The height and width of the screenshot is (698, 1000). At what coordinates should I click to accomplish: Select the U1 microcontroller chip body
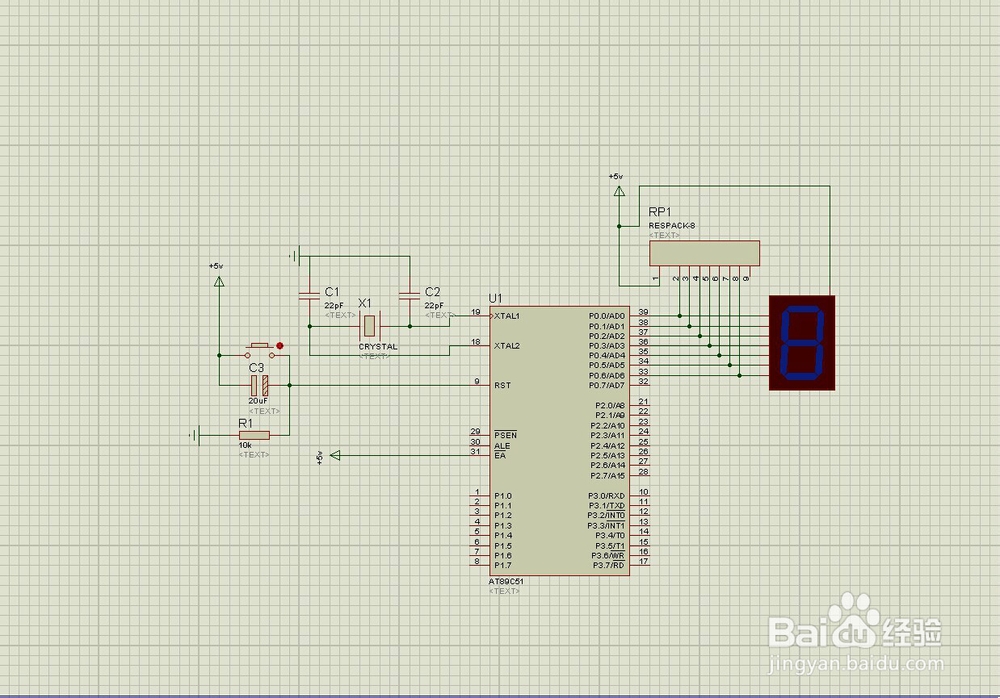point(559,440)
